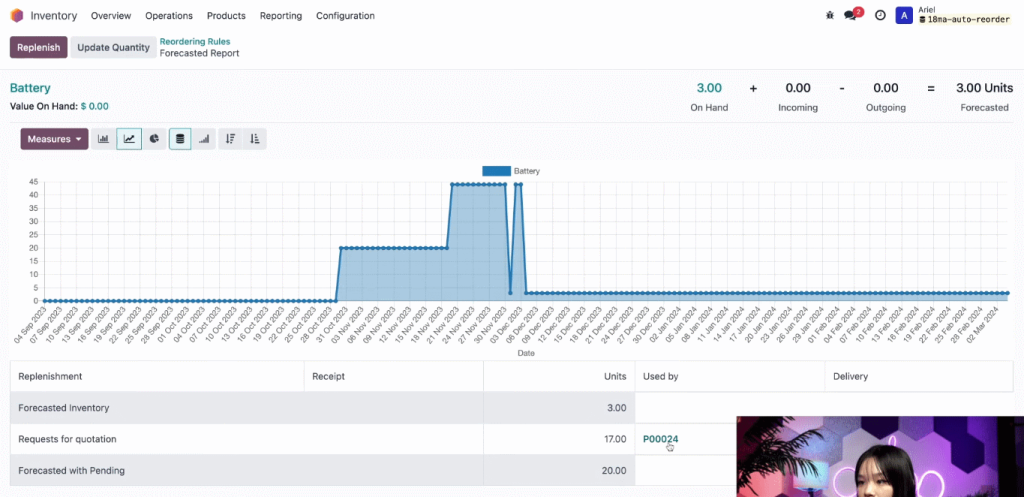
Task: Select the Forecasted Inventory row label
Action: (64, 408)
